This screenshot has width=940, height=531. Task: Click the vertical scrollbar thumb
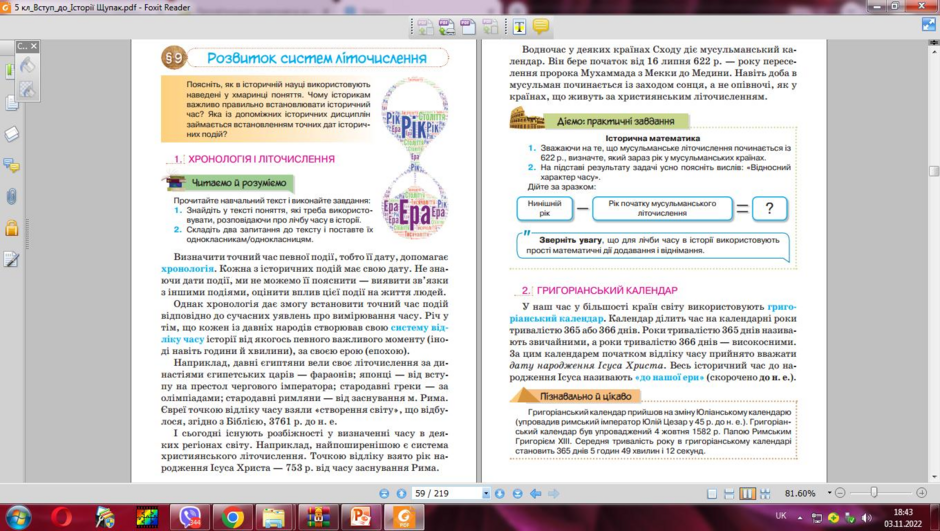pyautogui.click(x=933, y=171)
